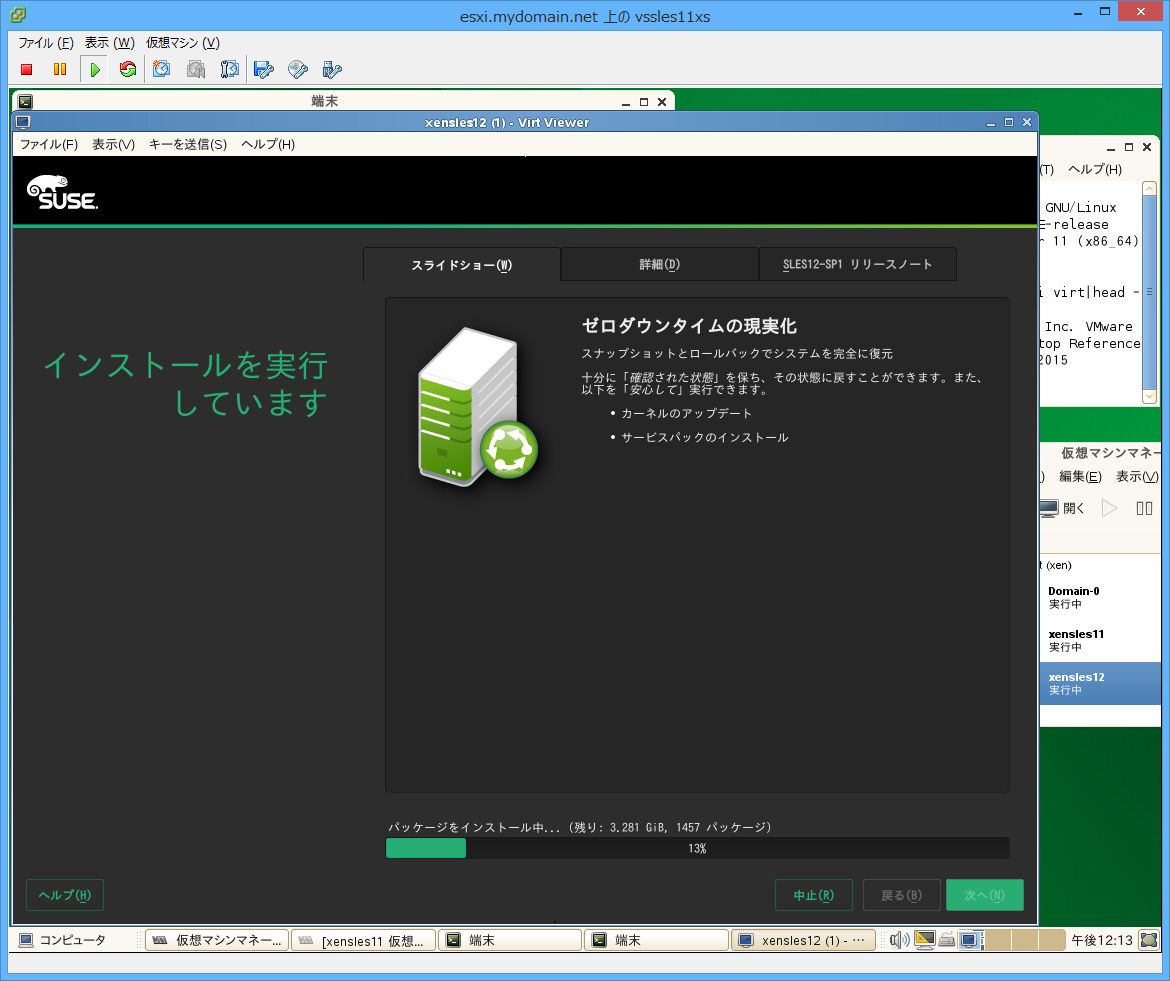Open コンピュータ menu on taskbar
This screenshot has width=1170, height=981.
tap(63, 940)
